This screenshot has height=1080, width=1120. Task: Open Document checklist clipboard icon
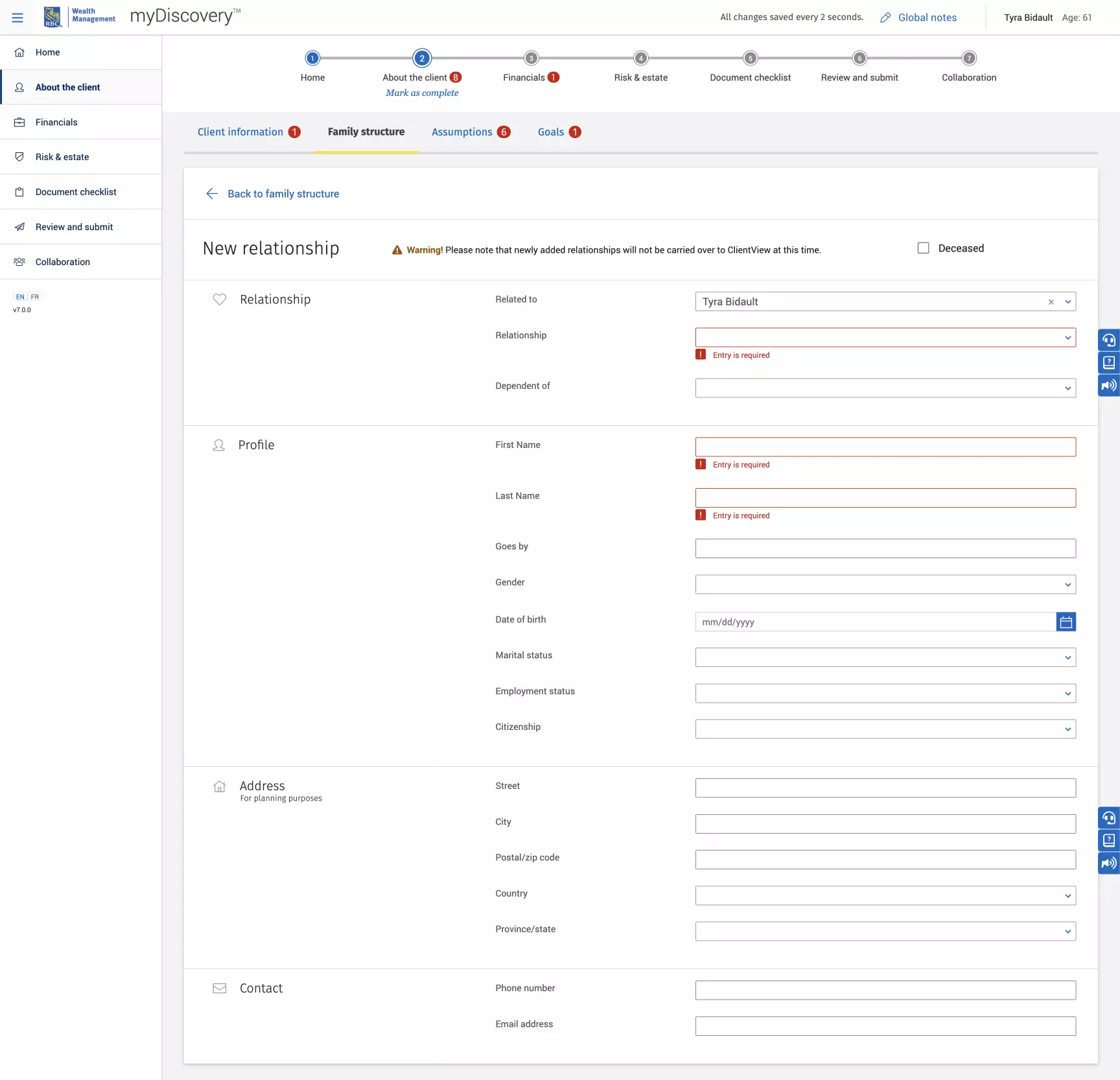click(x=19, y=192)
